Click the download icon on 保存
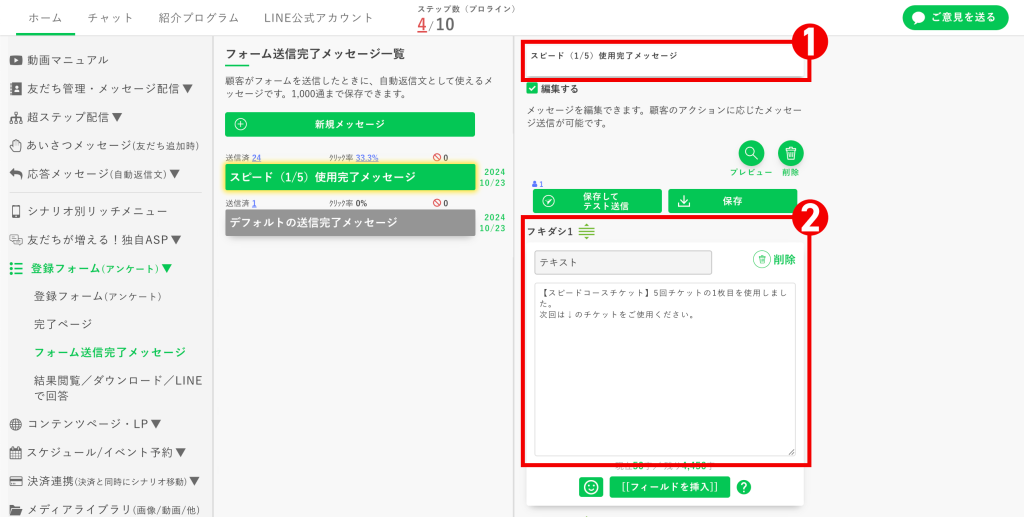Screen dimensions: 1024x517 pyautogui.click(x=684, y=201)
